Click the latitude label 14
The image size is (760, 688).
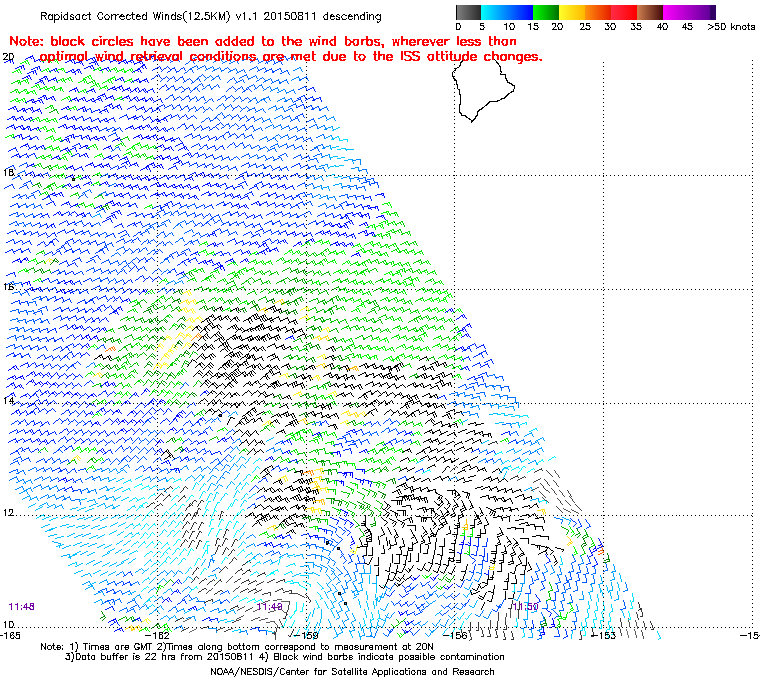click(8, 400)
